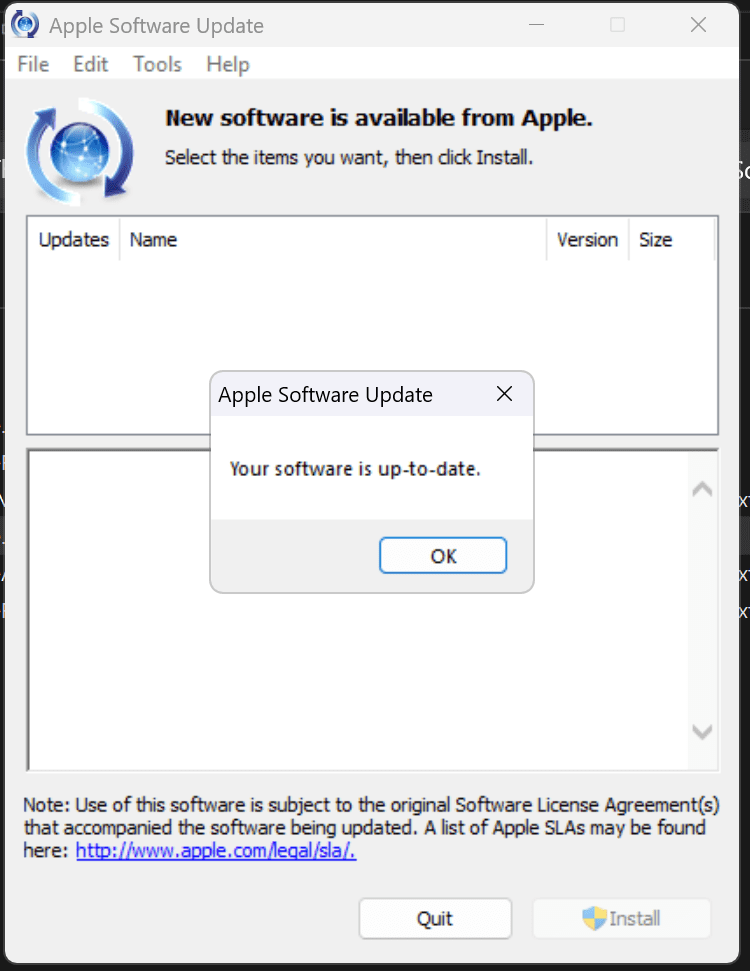The height and width of the screenshot is (971, 750).
Task: Minimize the Apple Software Update window
Action: 536,25
